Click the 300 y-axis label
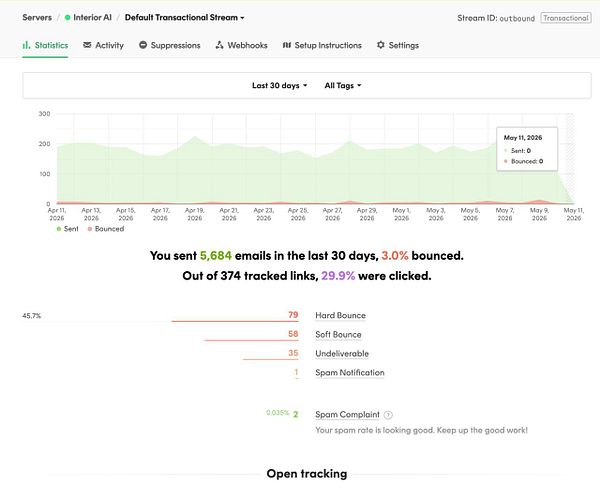The height and width of the screenshot is (498, 600). tap(44, 114)
